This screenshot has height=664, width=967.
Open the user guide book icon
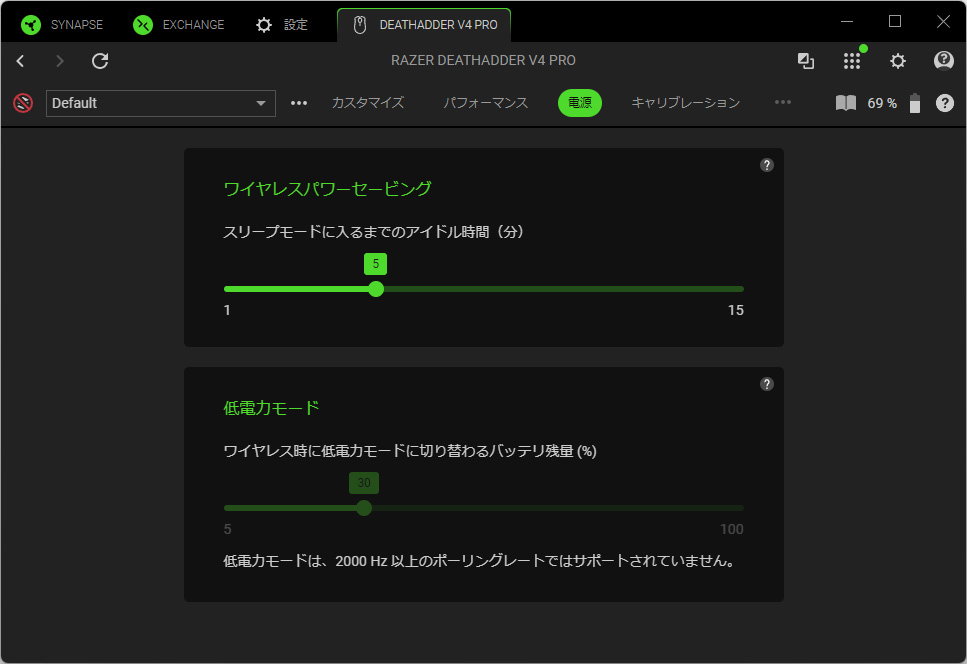tap(846, 103)
